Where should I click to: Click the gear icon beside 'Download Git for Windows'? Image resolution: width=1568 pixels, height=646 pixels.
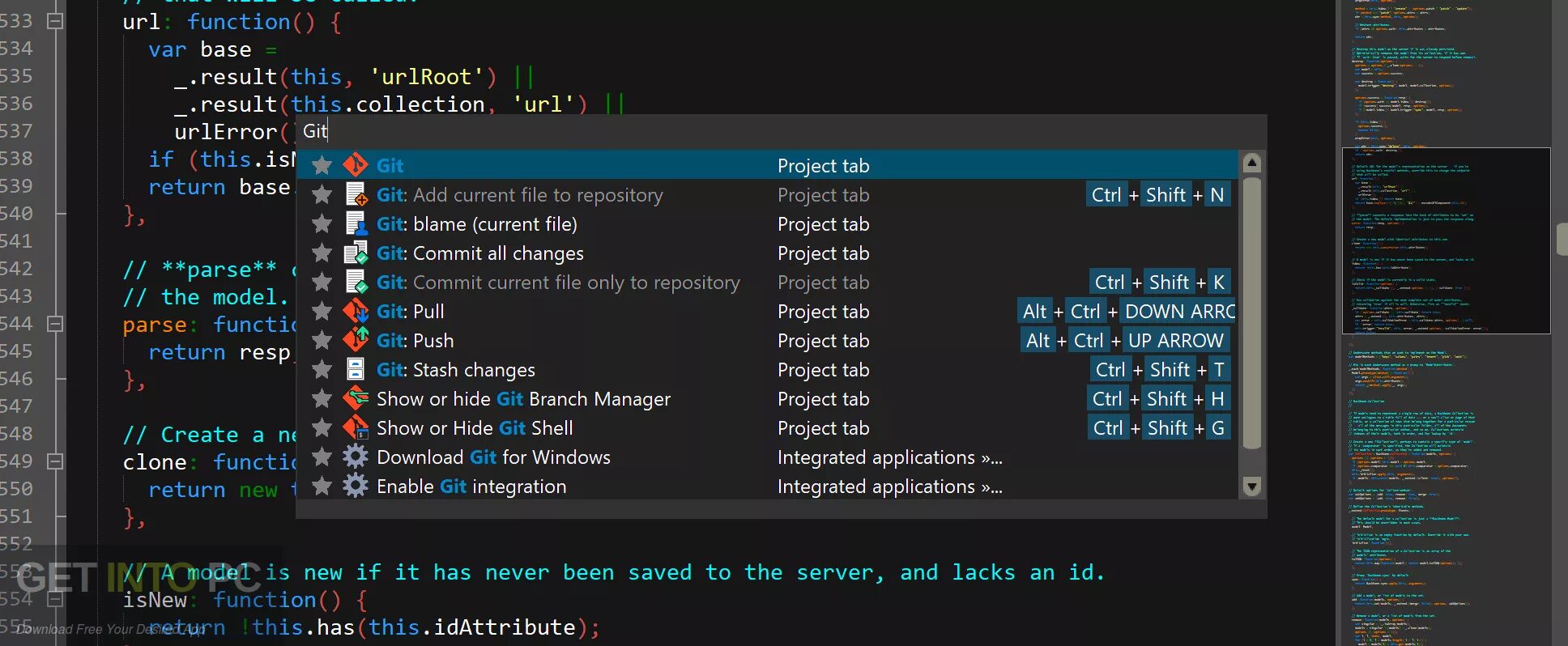tap(356, 457)
